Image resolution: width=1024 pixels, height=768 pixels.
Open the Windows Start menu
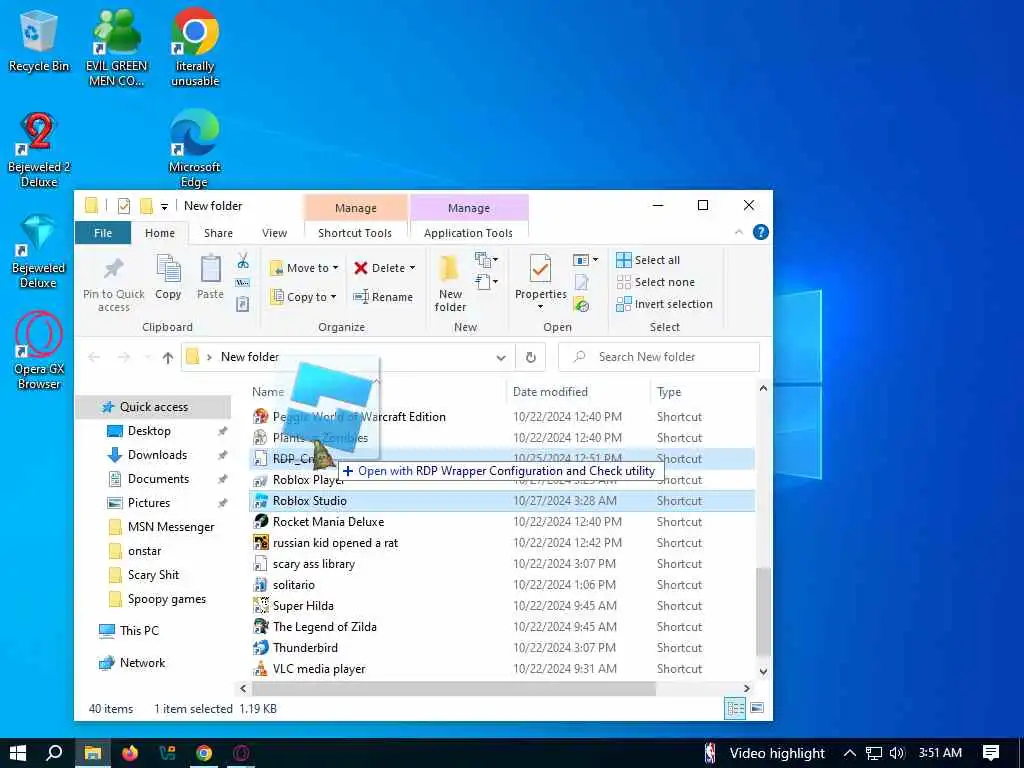coord(18,753)
